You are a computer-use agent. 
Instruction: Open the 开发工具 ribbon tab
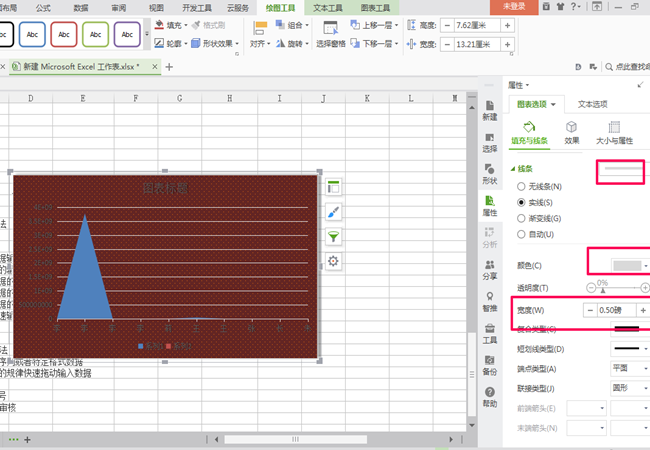coord(197,8)
